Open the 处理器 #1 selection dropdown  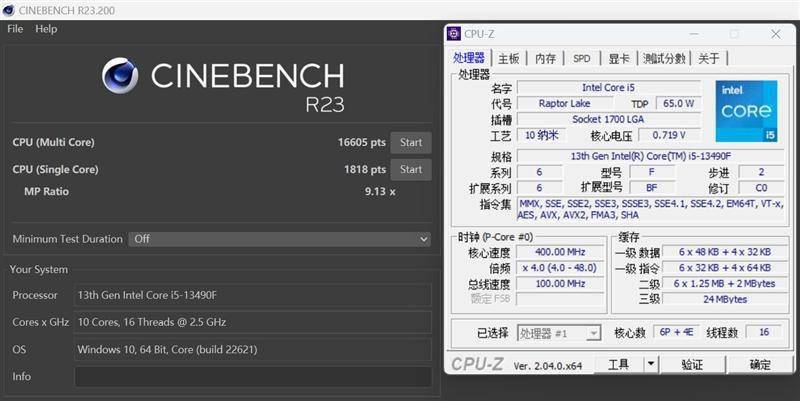(559, 334)
